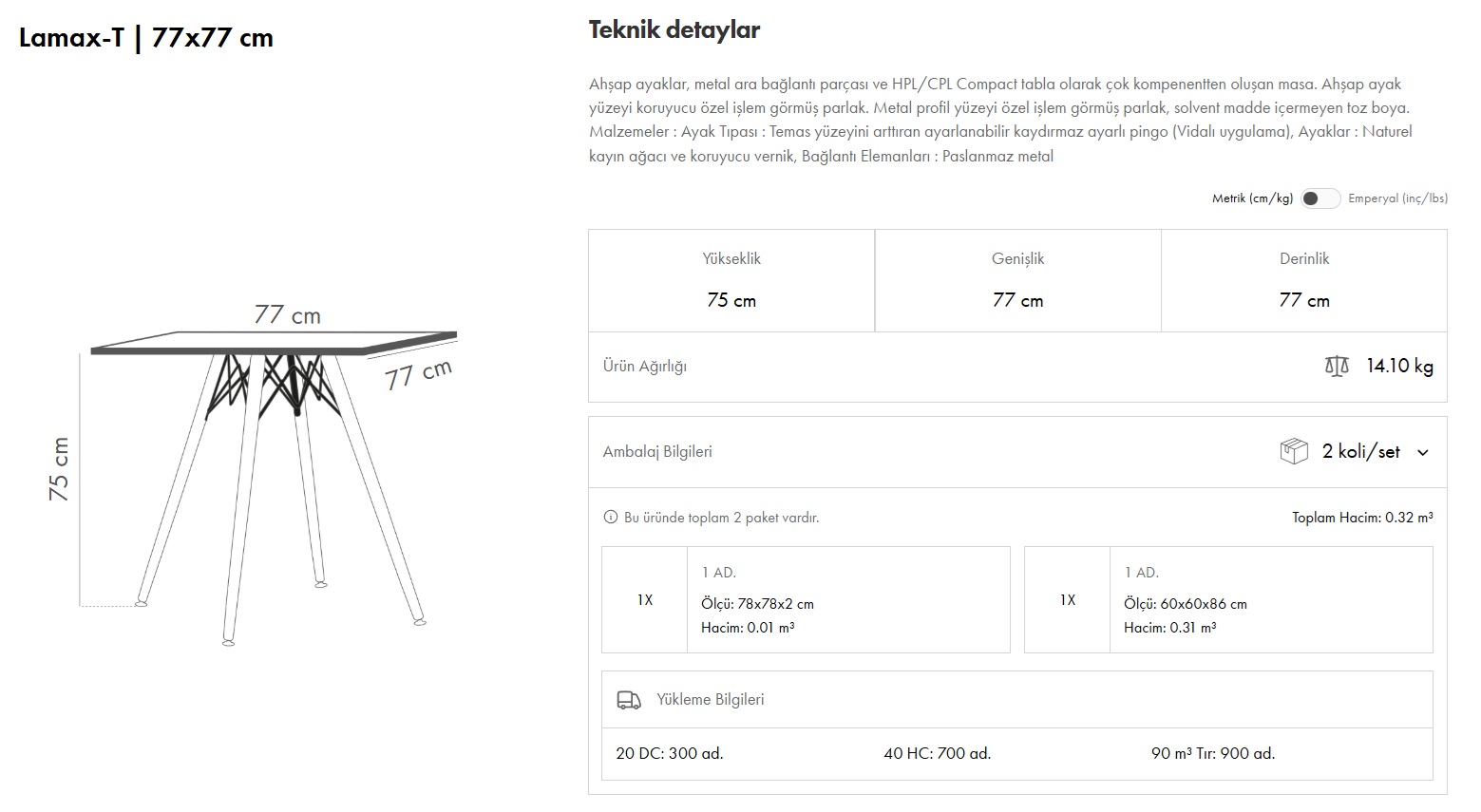This screenshot has height=812, width=1481.
Task: Click the info circle icon
Action: pyautogui.click(x=611, y=518)
